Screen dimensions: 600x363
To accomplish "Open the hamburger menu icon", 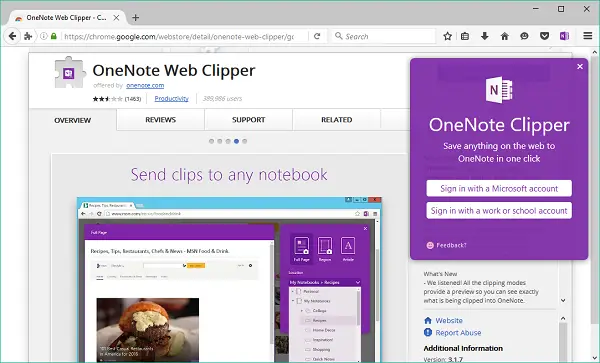I will click(588, 36).
